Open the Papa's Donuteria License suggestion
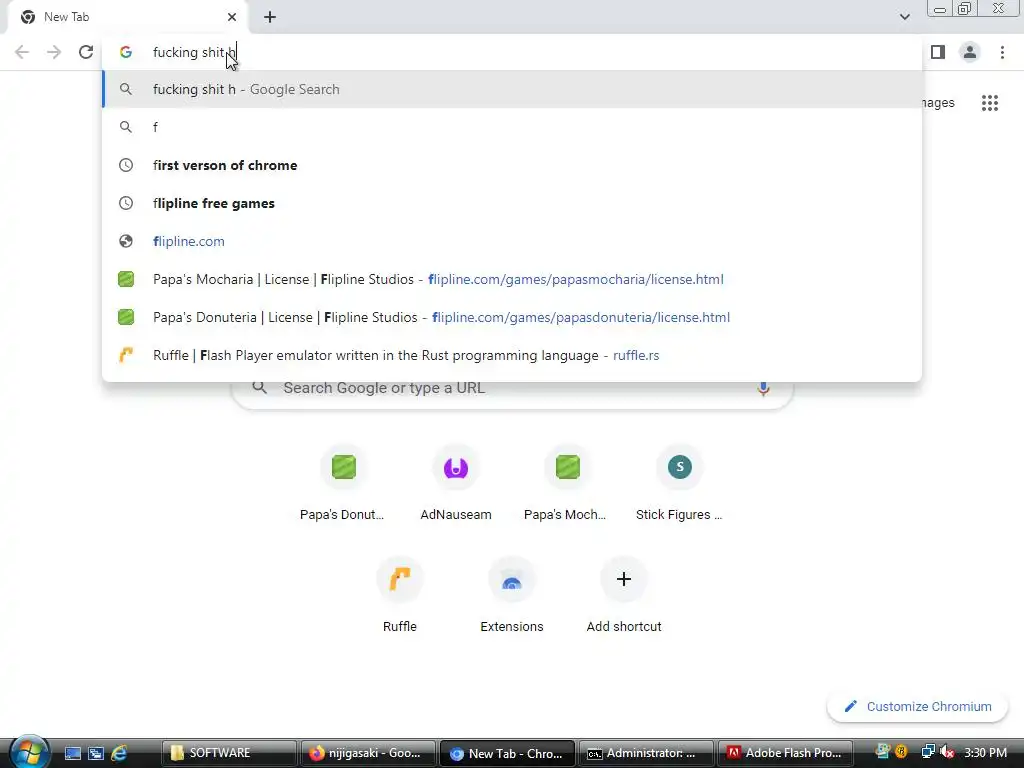 [x=512, y=317]
